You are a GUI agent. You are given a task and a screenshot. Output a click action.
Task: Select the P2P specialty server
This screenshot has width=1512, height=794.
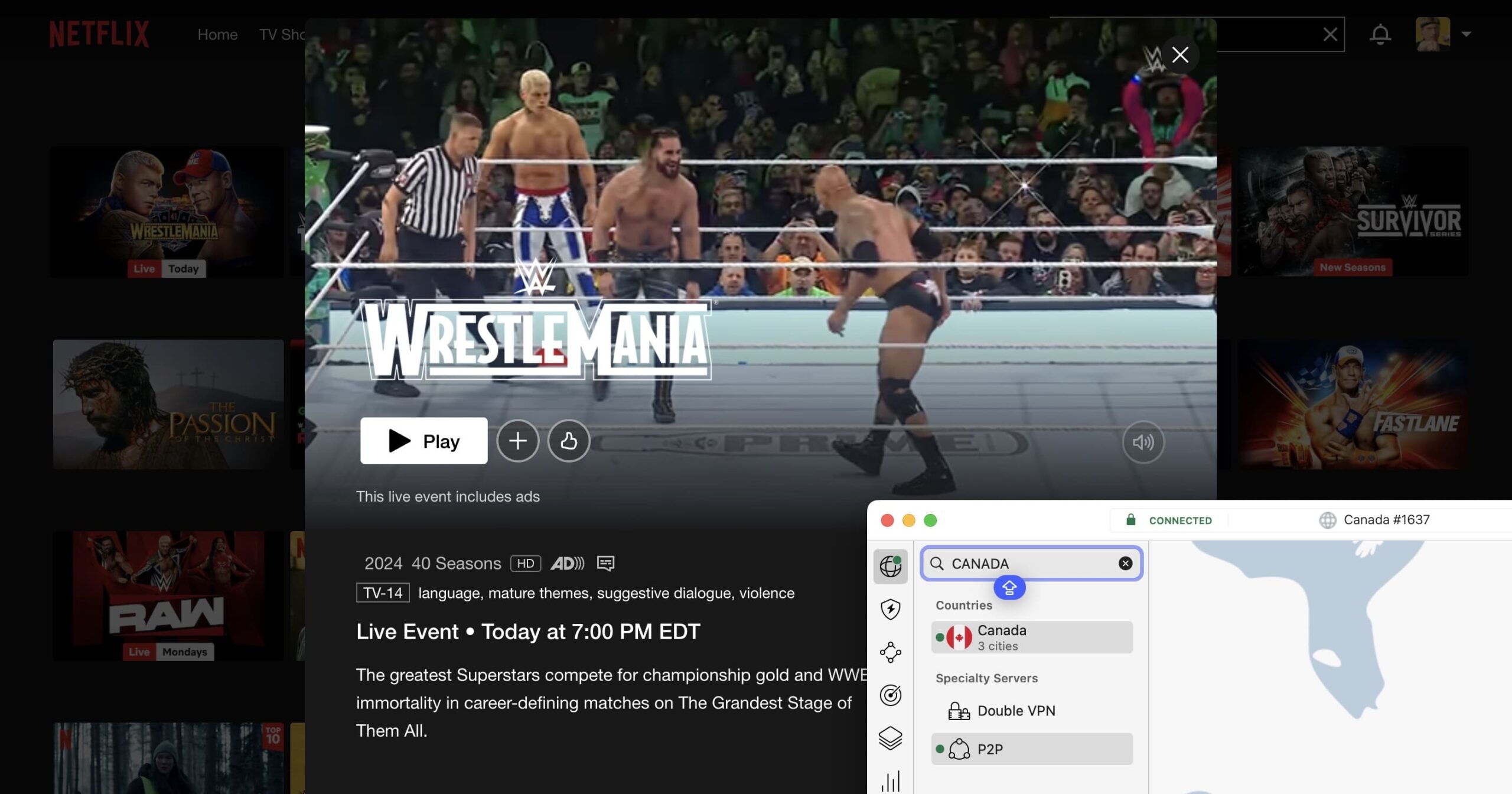(989, 749)
